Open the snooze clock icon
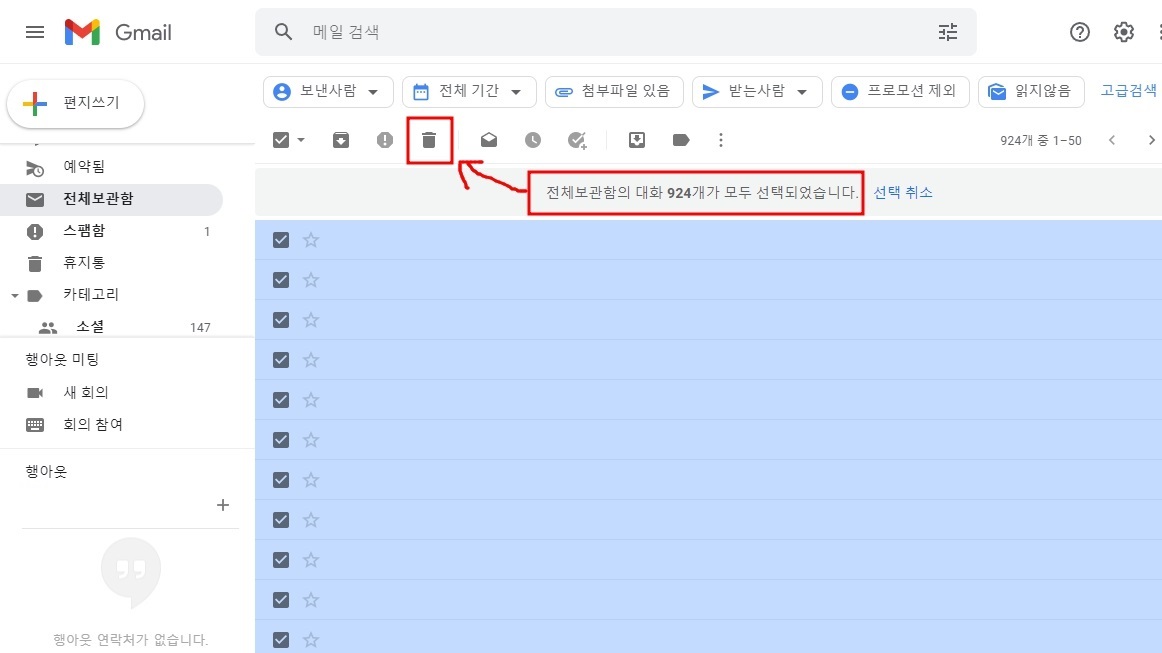 532,140
